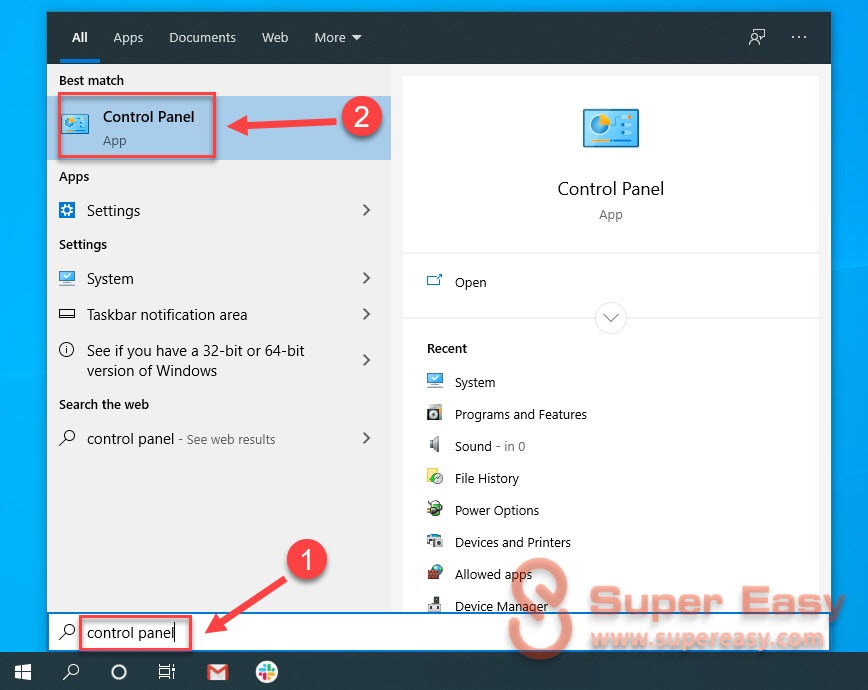This screenshot has height=690, width=868.
Task: Expand the web results chevron
Action: click(x=366, y=438)
